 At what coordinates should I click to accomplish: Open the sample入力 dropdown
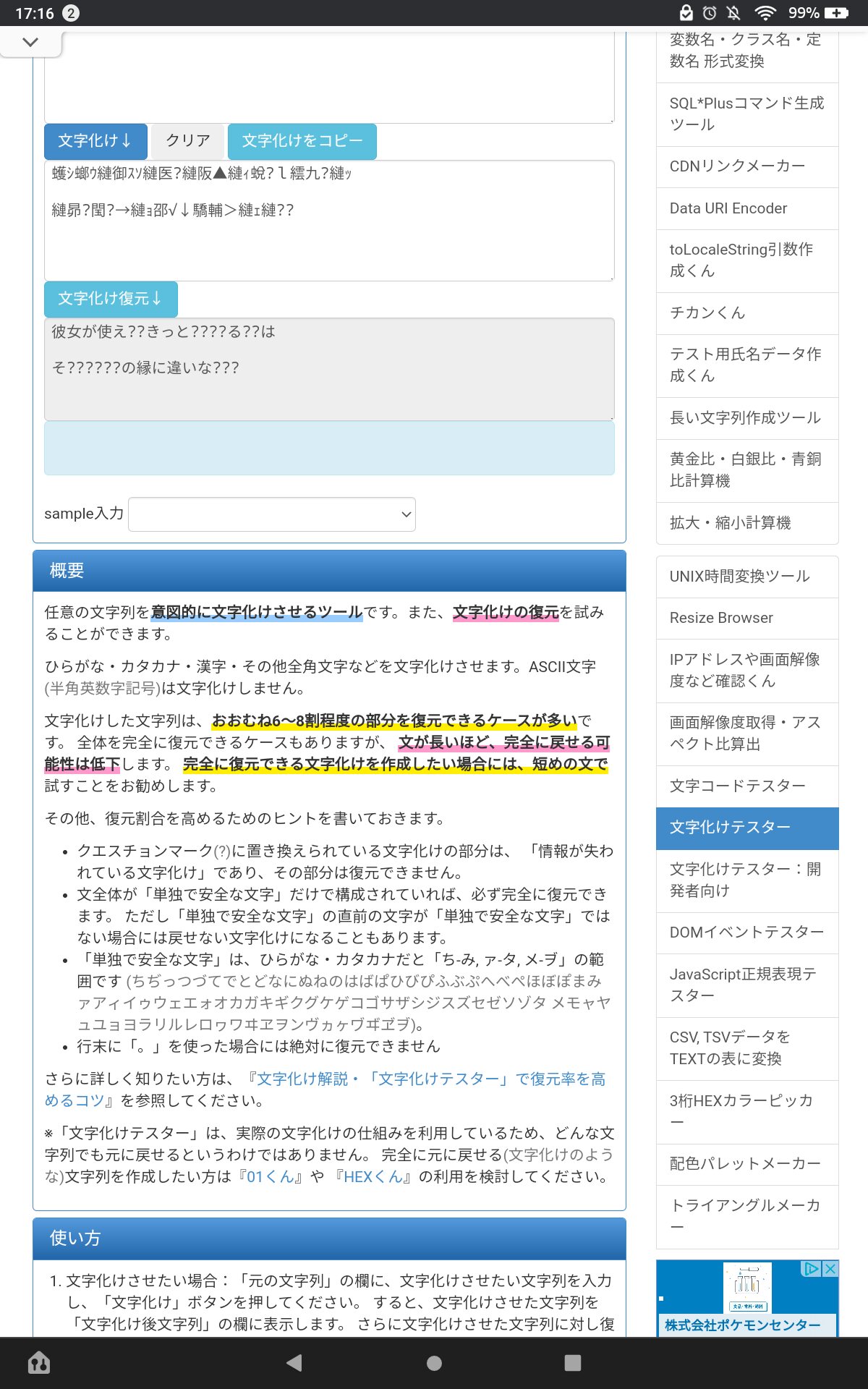(x=272, y=514)
